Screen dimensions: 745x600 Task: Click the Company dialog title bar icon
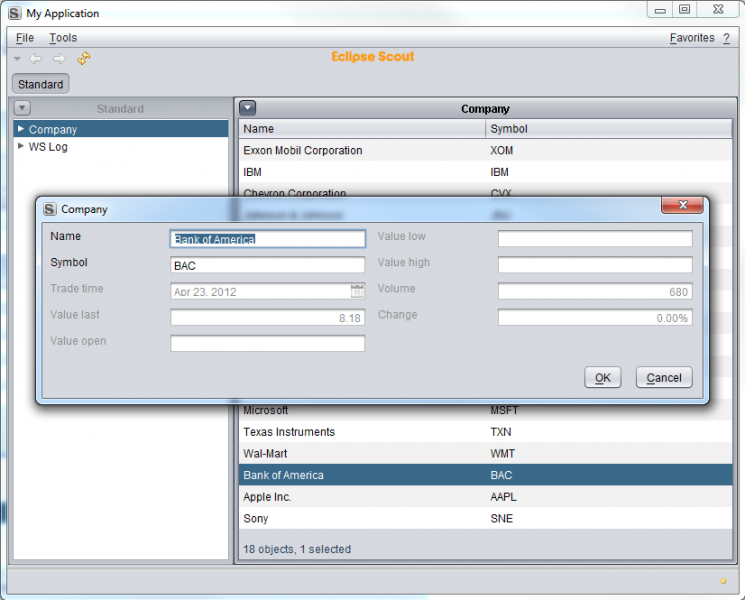coord(50,209)
